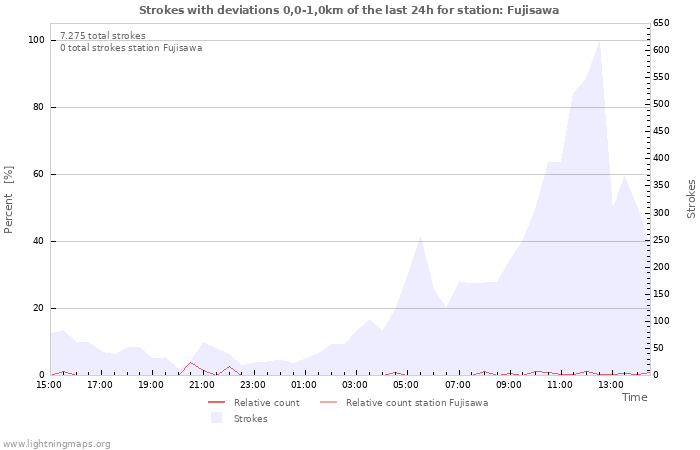Toggle the 'Relative count' legend entry

click(x=266, y=403)
